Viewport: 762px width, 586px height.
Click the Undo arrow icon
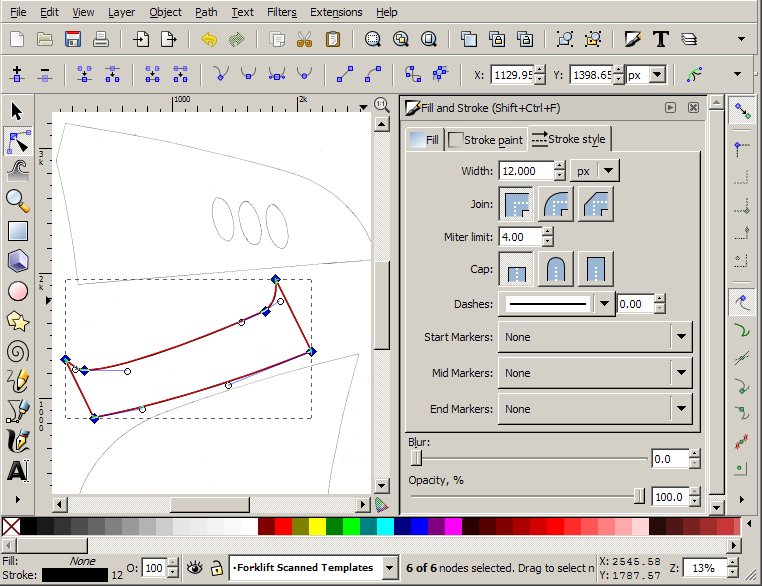209,40
